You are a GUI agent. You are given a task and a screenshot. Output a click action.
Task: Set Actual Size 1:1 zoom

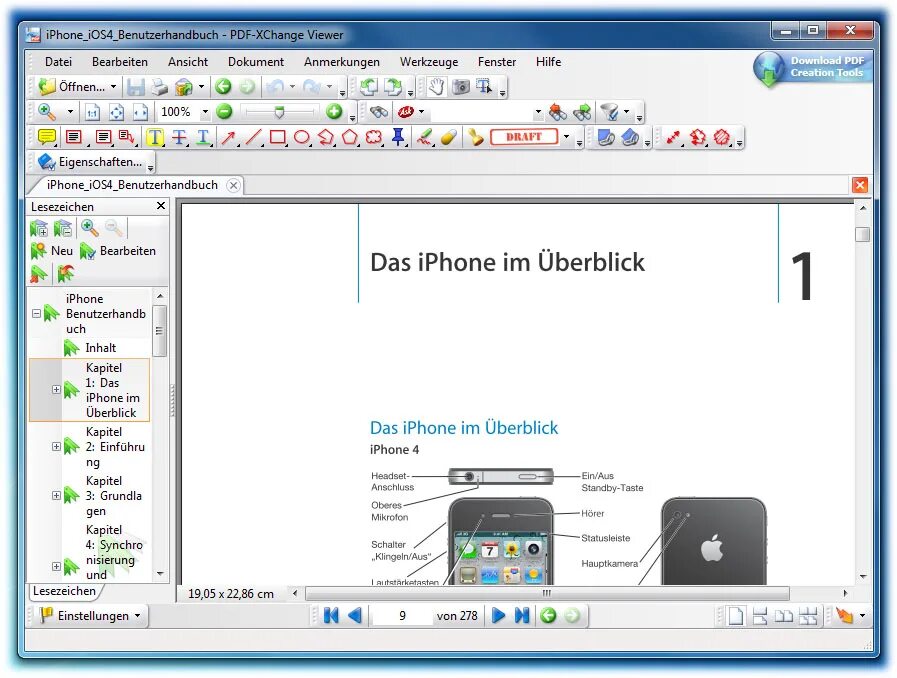(x=92, y=112)
